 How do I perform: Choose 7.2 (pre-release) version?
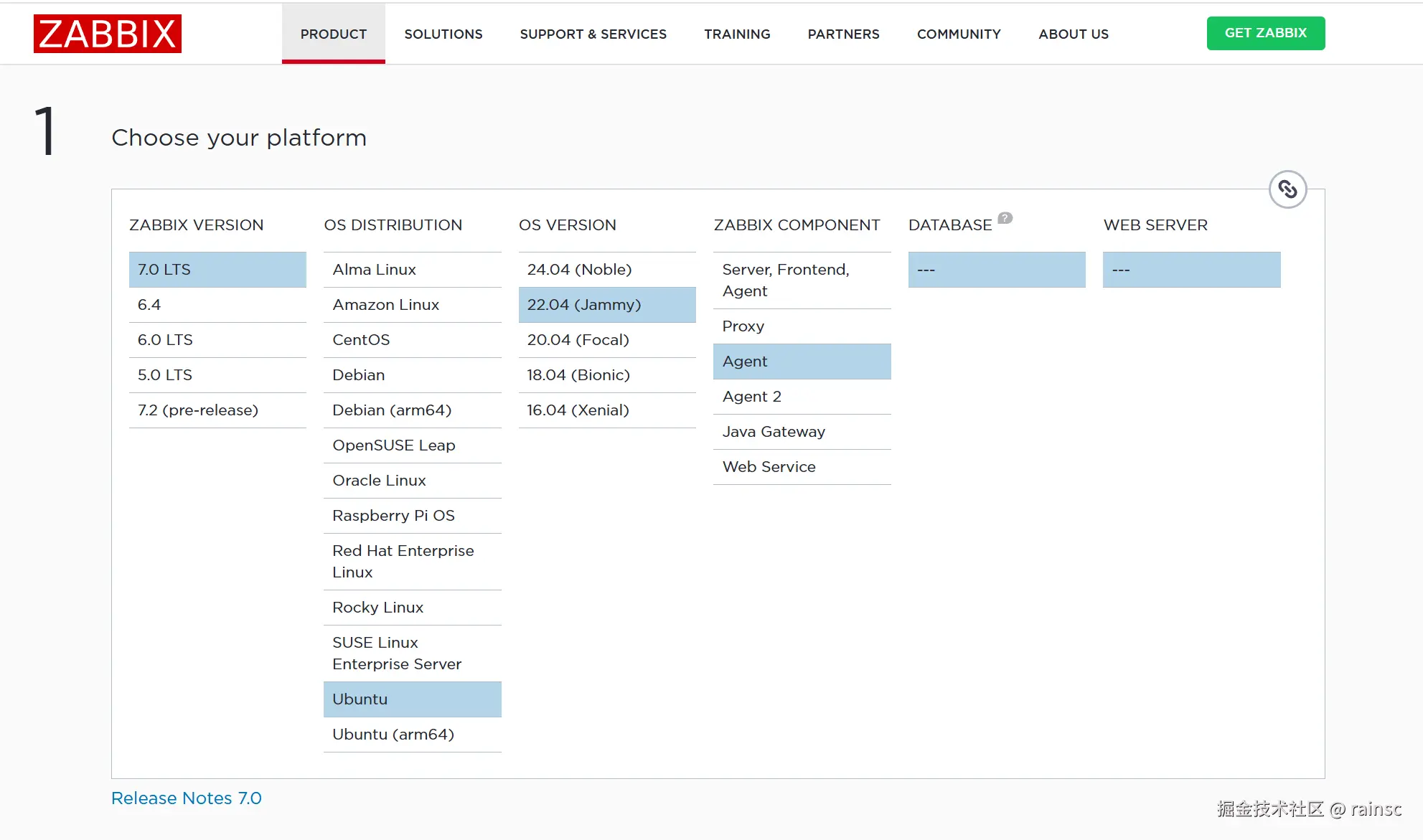point(217,410)
